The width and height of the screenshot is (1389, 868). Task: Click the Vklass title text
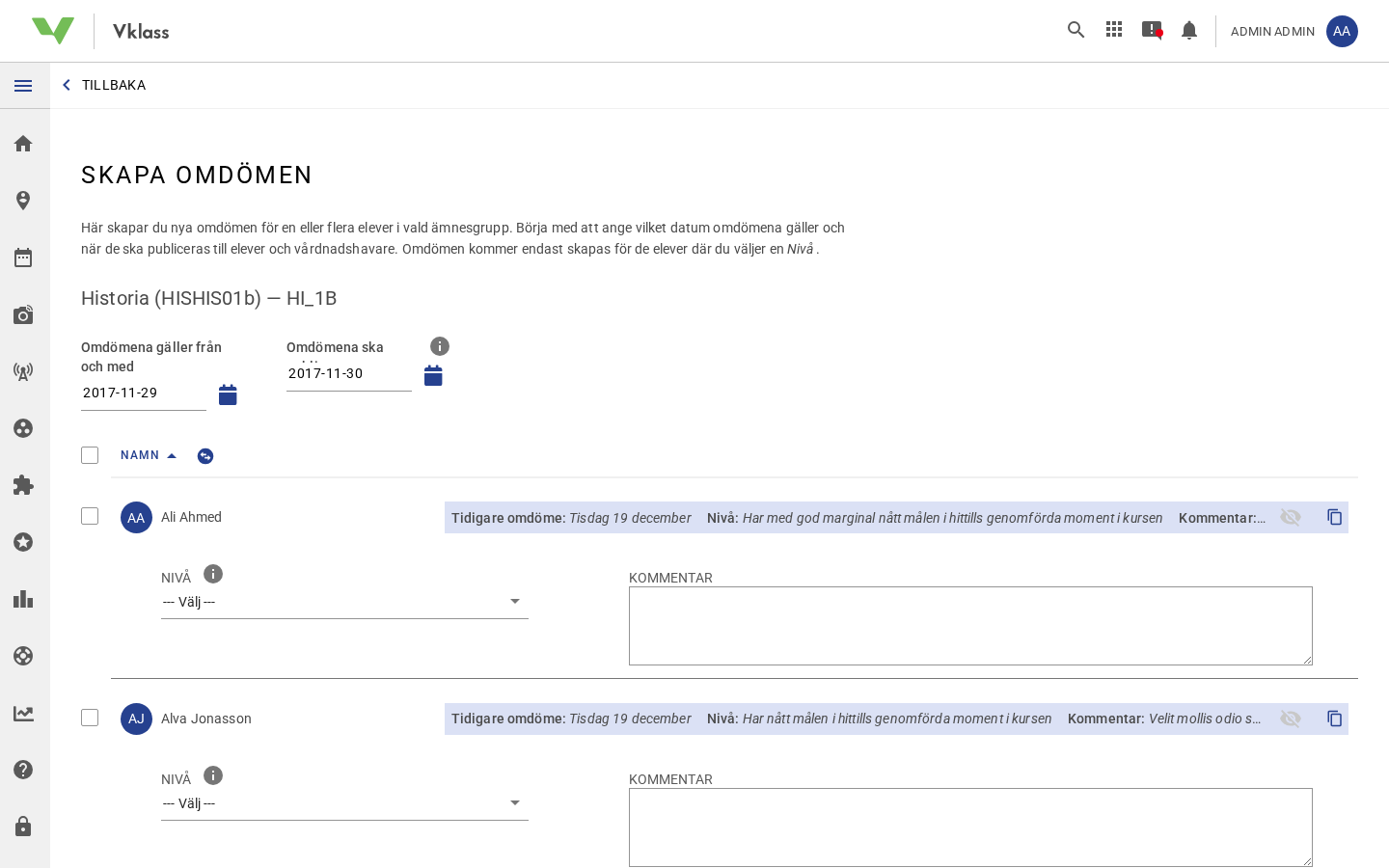point(141,31)
